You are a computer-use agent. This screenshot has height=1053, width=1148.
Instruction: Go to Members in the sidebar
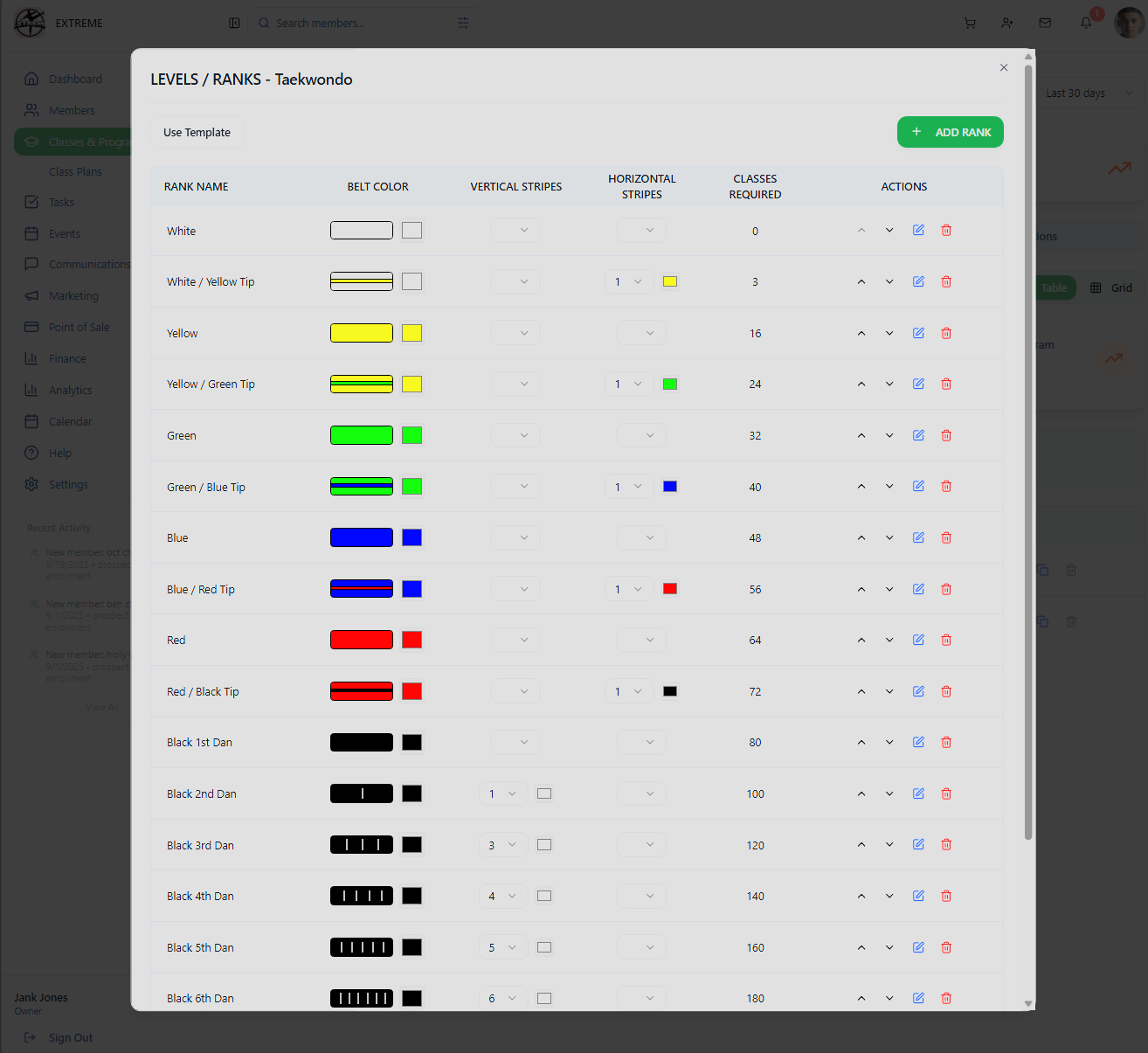point(72,110)
